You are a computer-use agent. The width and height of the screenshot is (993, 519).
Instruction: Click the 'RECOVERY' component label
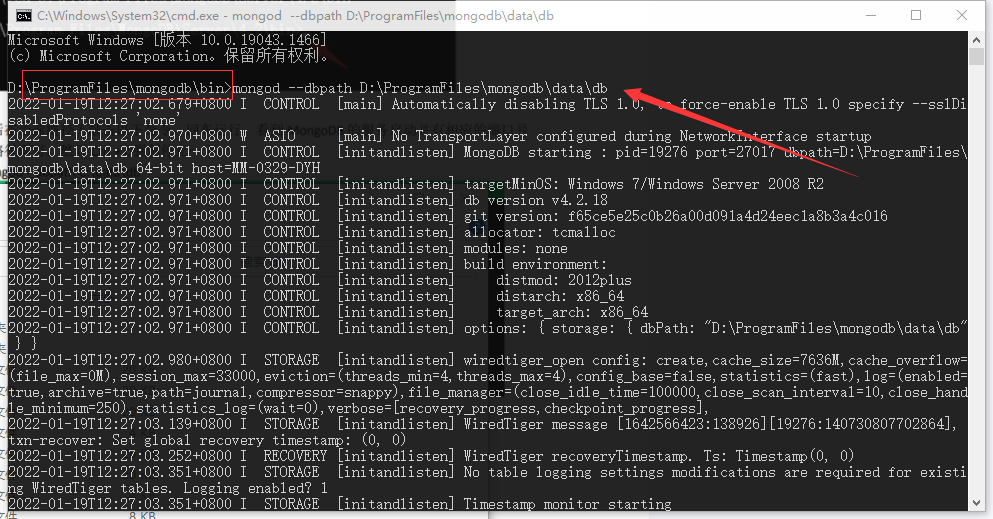[295, 456]
